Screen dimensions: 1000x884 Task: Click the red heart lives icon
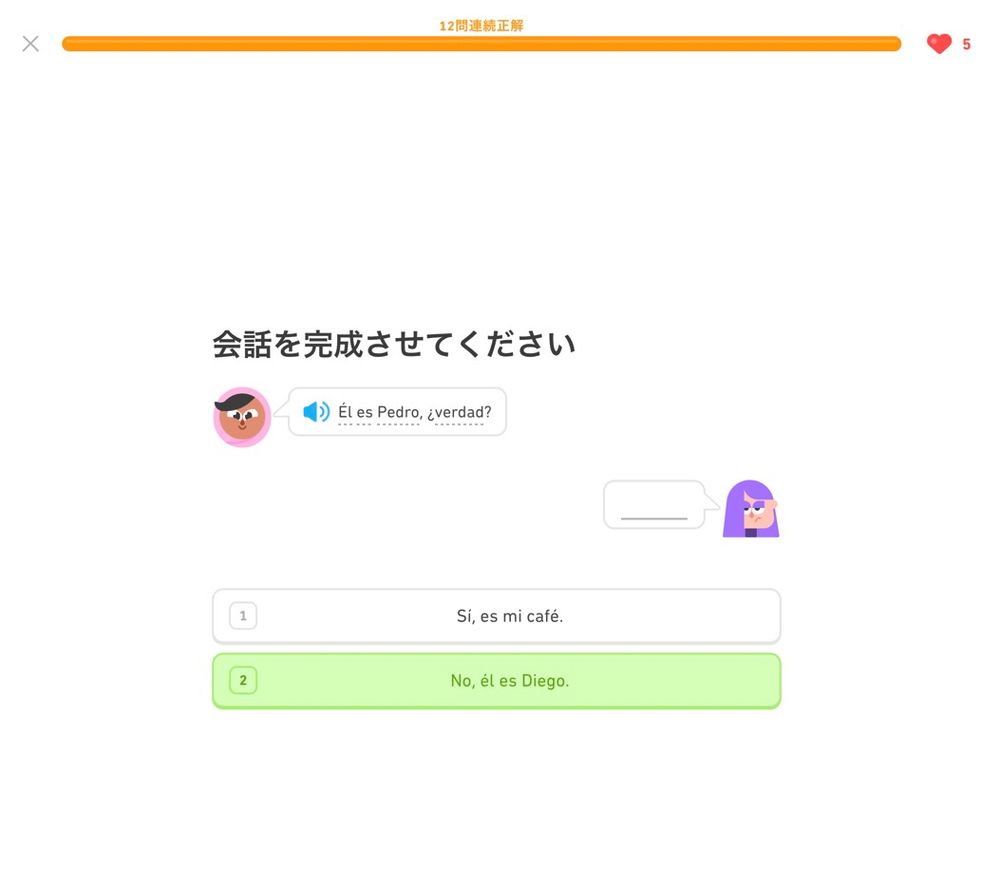click(x=939, y=43)
